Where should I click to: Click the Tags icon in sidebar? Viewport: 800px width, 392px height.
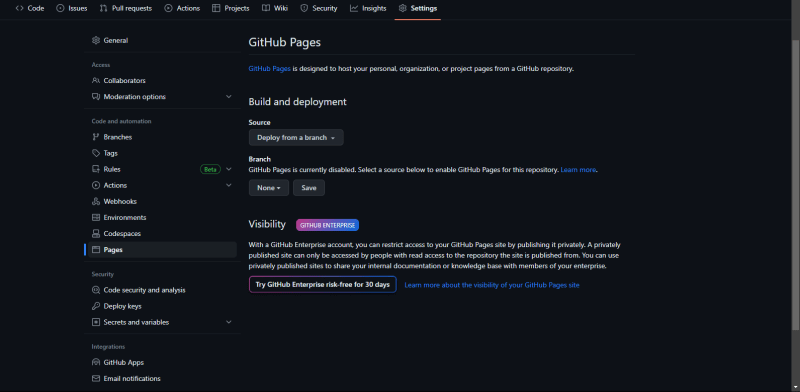96,153
